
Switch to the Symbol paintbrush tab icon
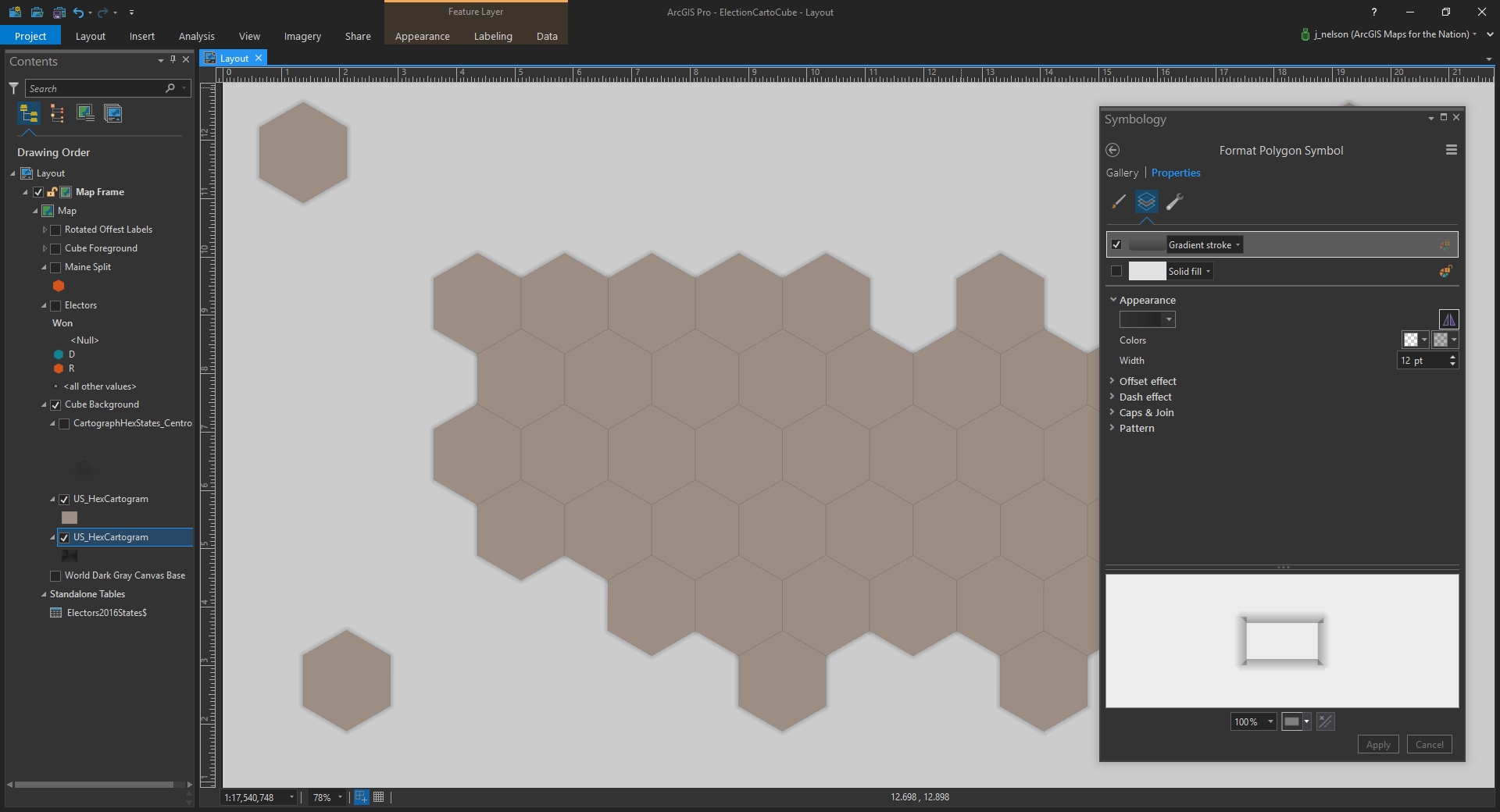pyautogui.click(x=1119, y=201)
